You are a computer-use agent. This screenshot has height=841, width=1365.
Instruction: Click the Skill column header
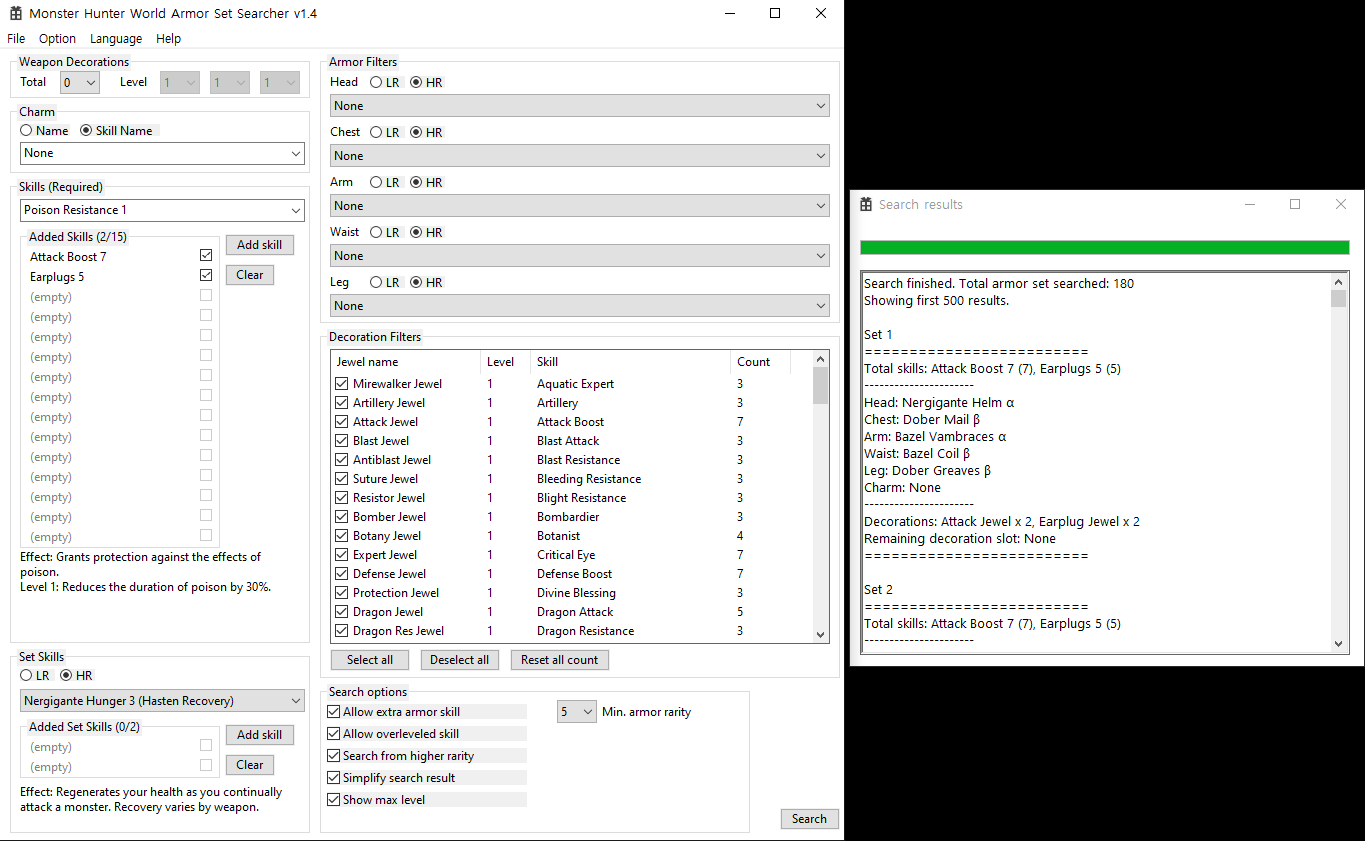[631, 362]
